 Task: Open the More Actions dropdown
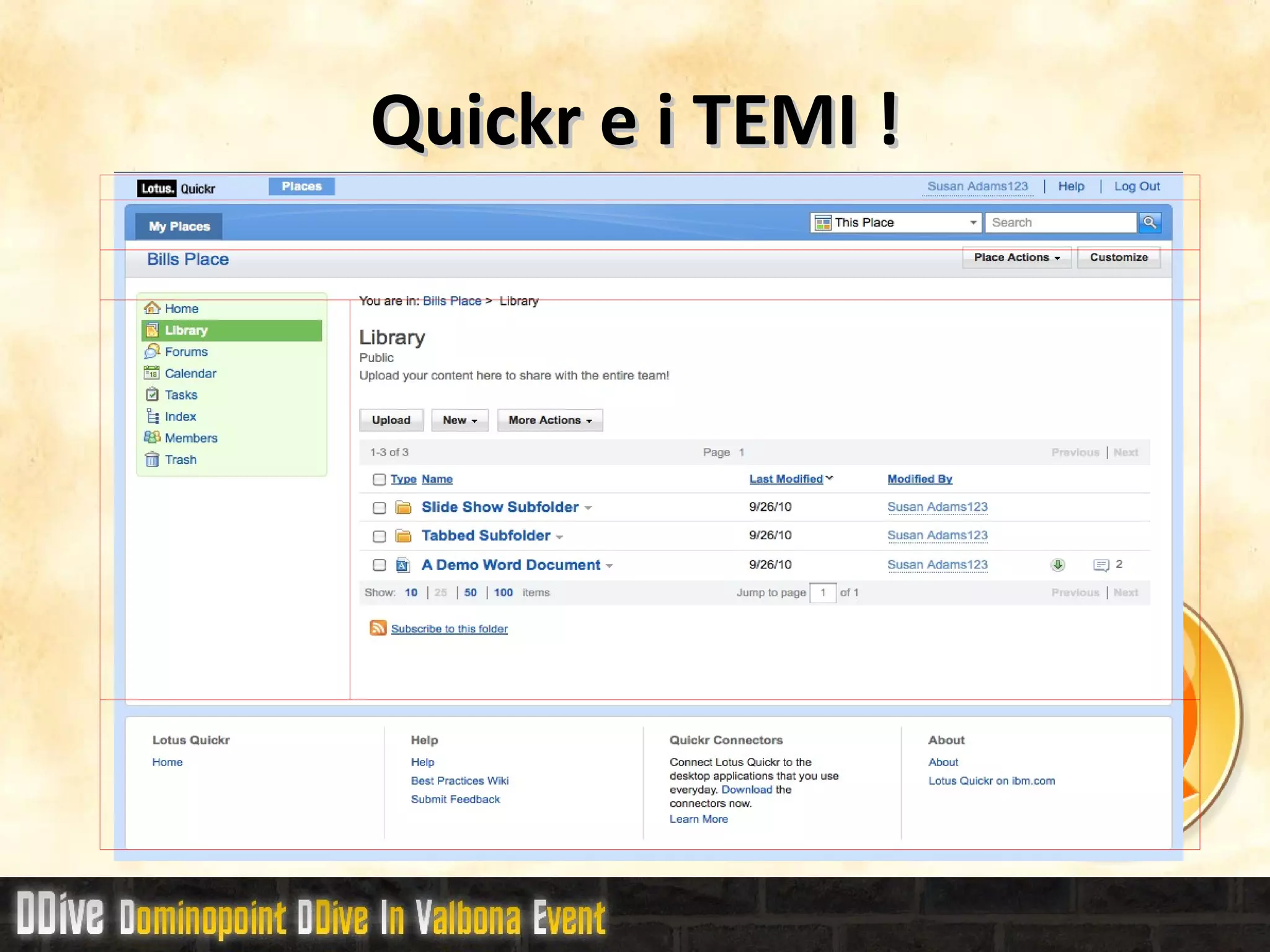pos(550,420)
